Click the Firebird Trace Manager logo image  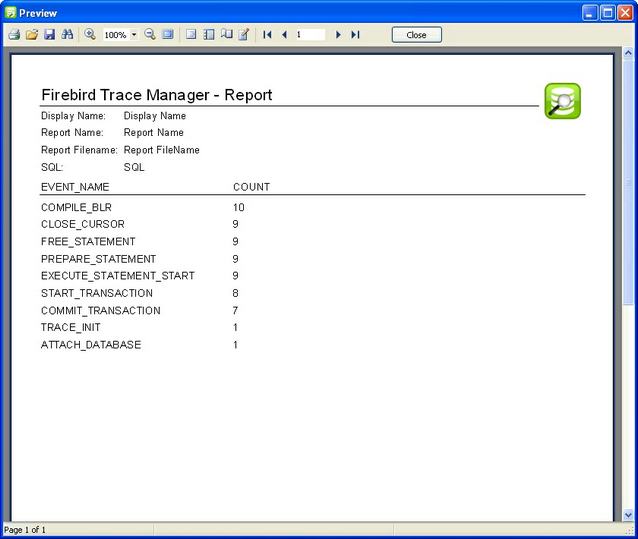563,101
